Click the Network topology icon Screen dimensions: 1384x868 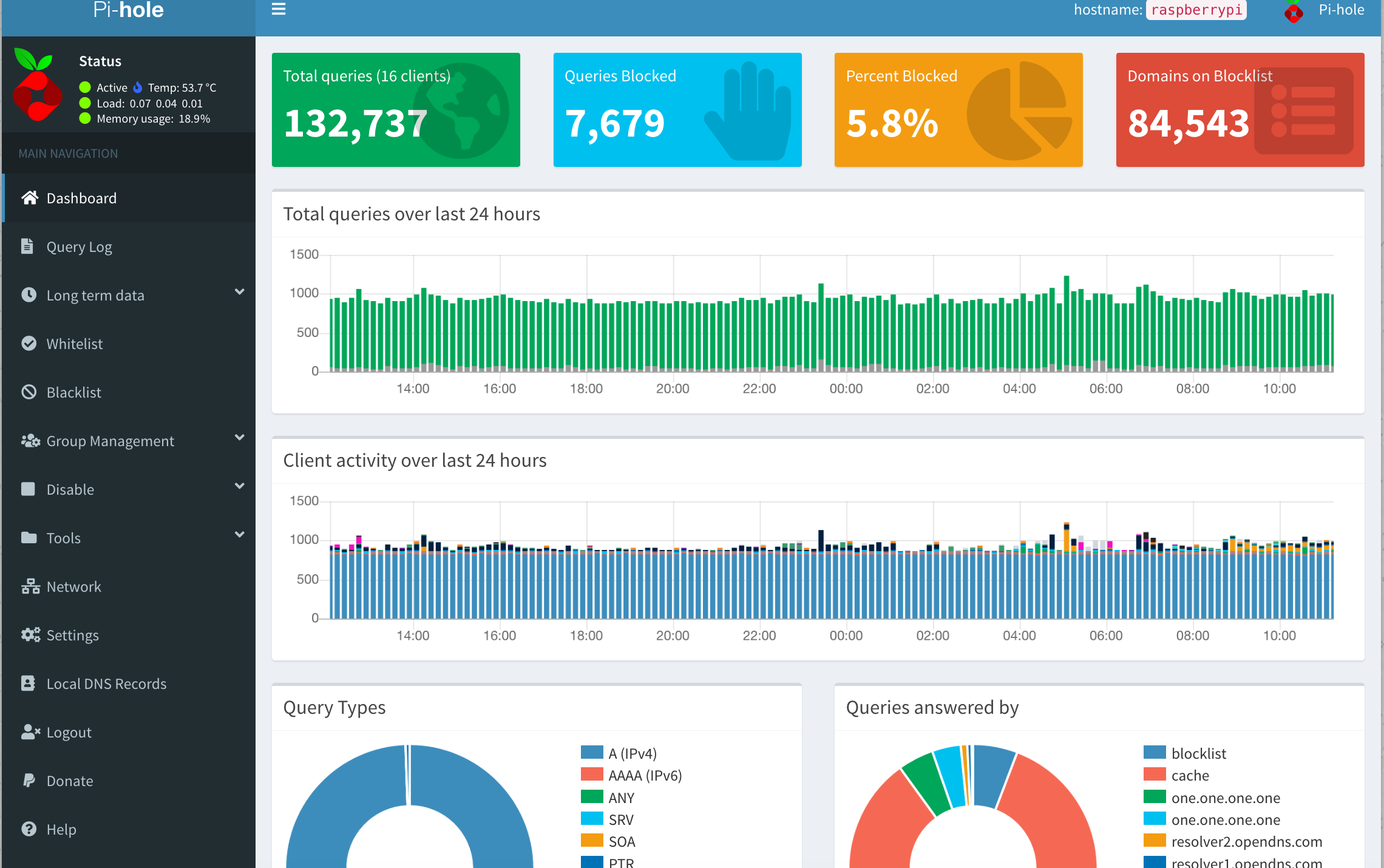click(30, 586)
